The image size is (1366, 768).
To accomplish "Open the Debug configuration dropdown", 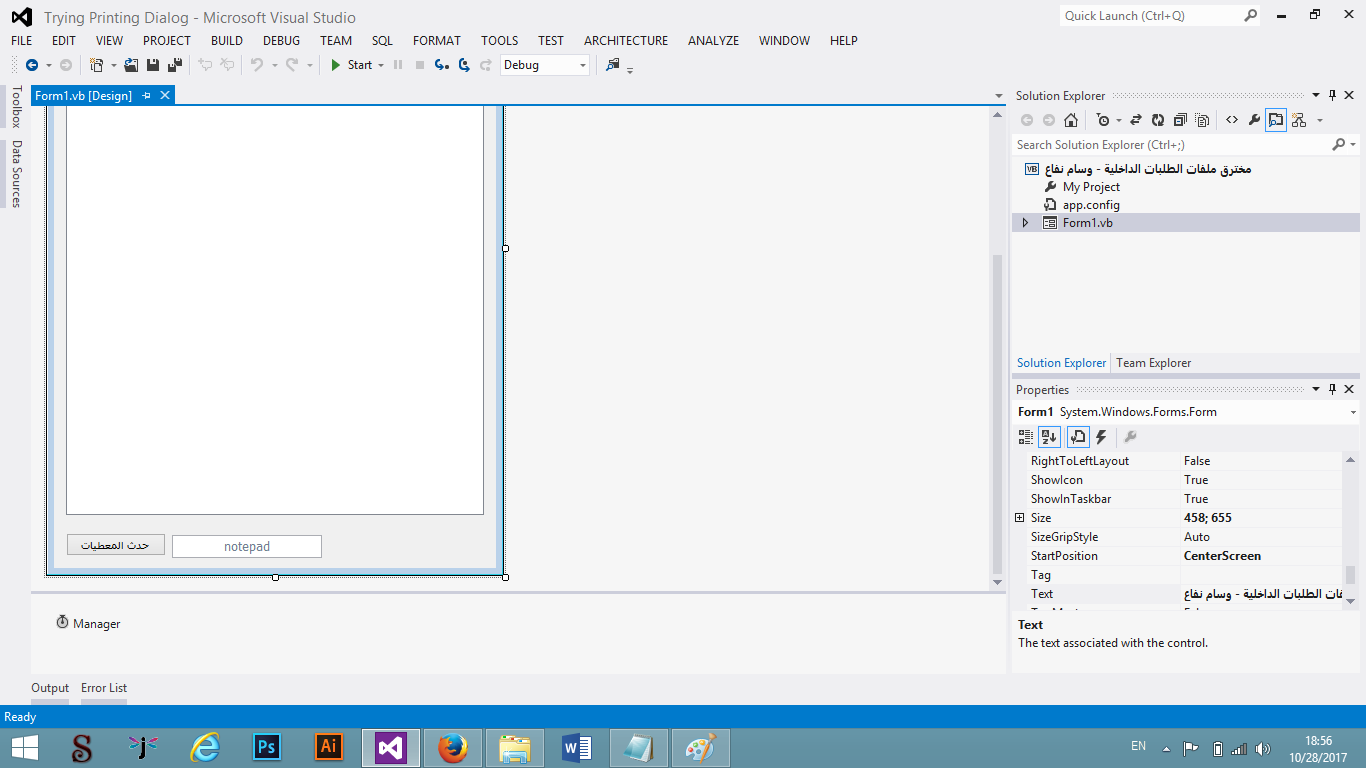I will (x=583, y=64).
